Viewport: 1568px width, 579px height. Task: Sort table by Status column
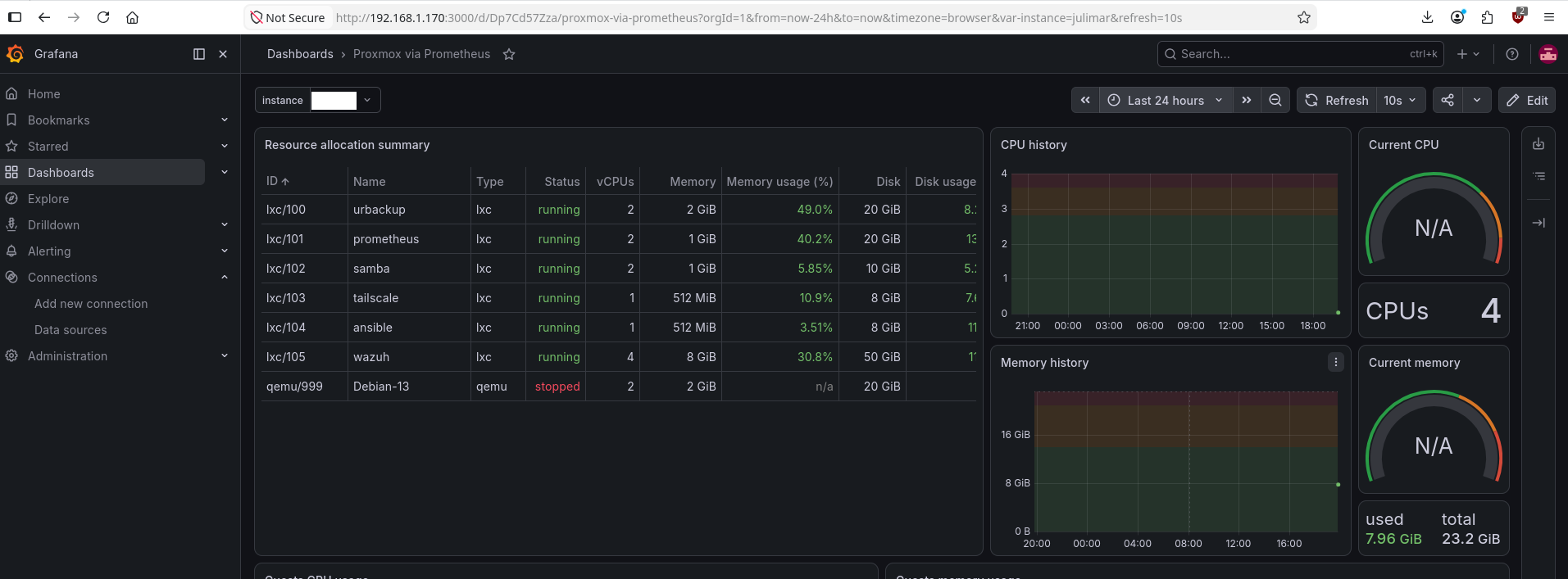click(562, 181)
